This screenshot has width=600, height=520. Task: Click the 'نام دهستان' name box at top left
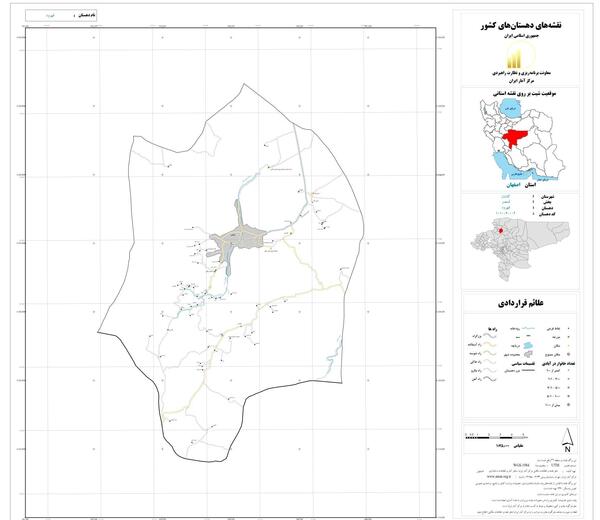point(60,15)
